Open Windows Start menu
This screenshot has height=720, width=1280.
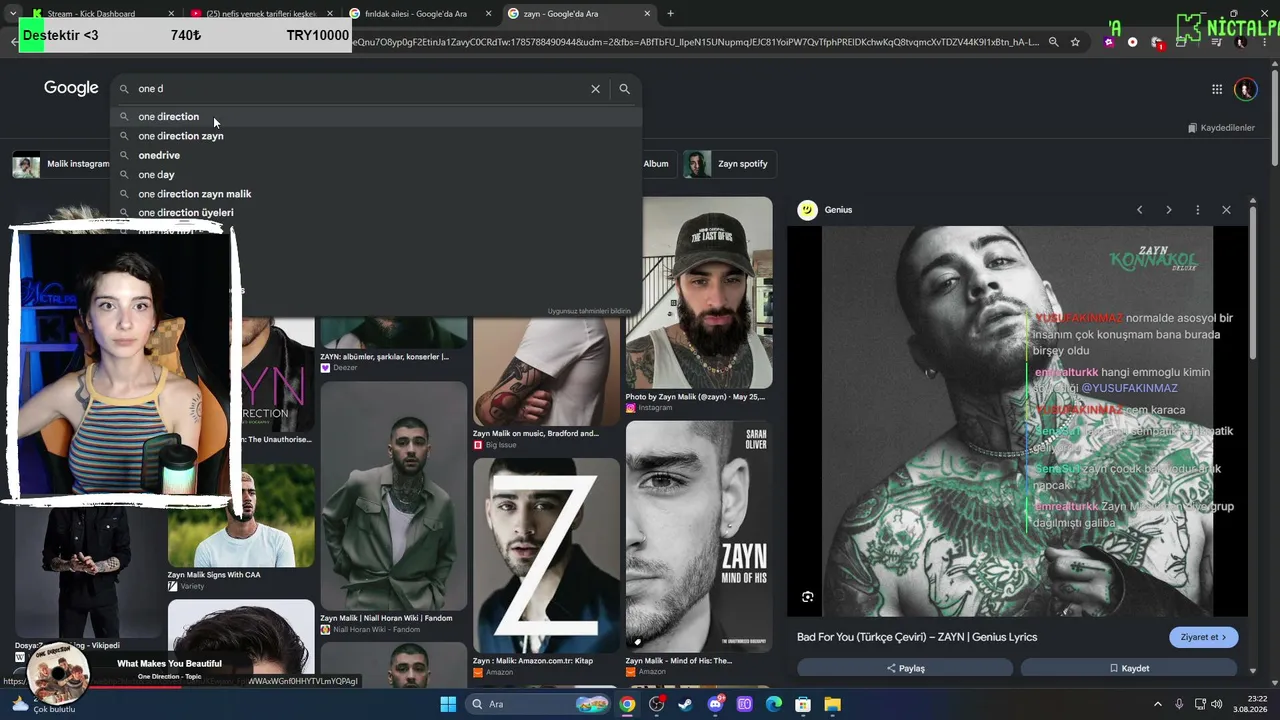(447, 704)
